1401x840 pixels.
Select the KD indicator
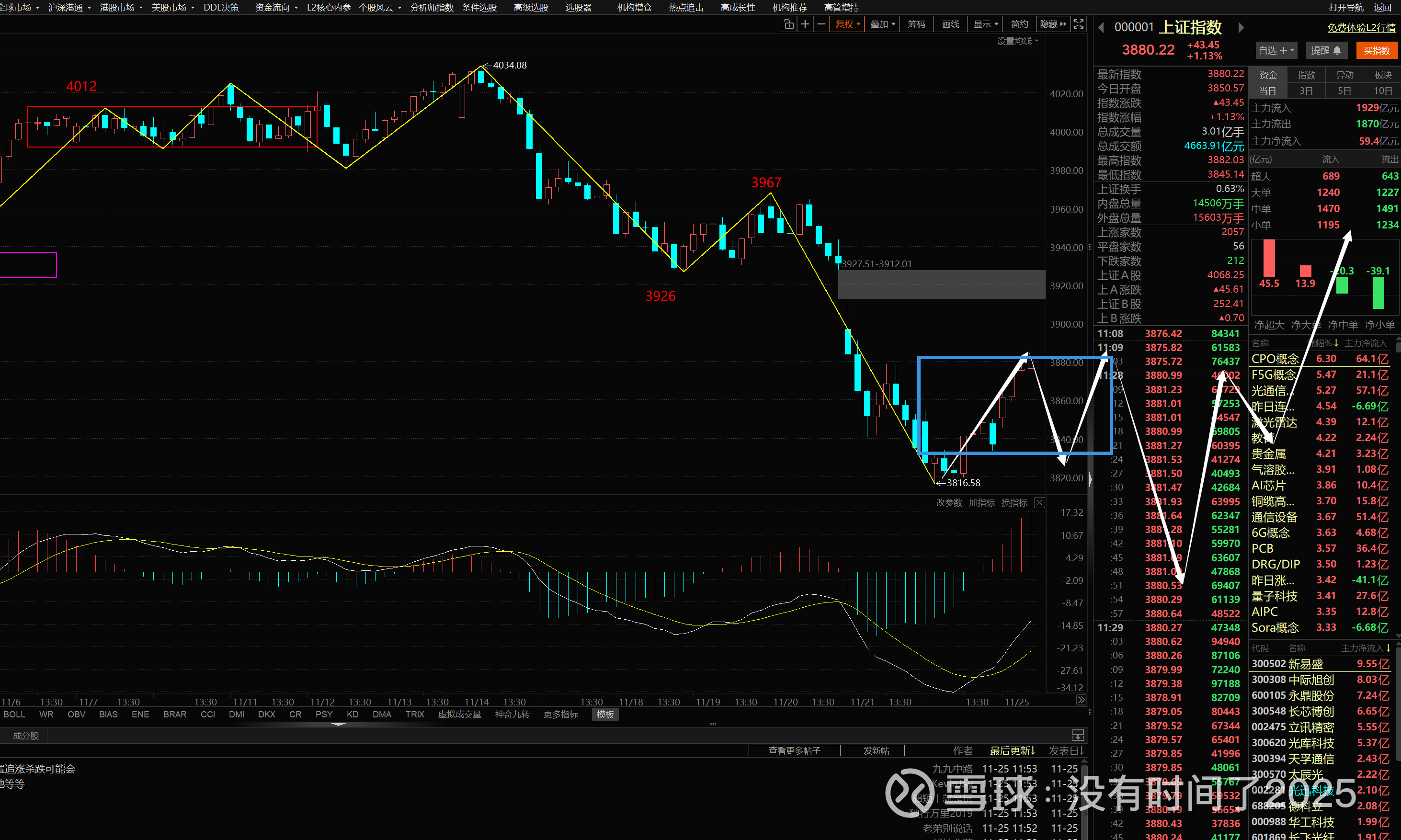pos(352,715)
